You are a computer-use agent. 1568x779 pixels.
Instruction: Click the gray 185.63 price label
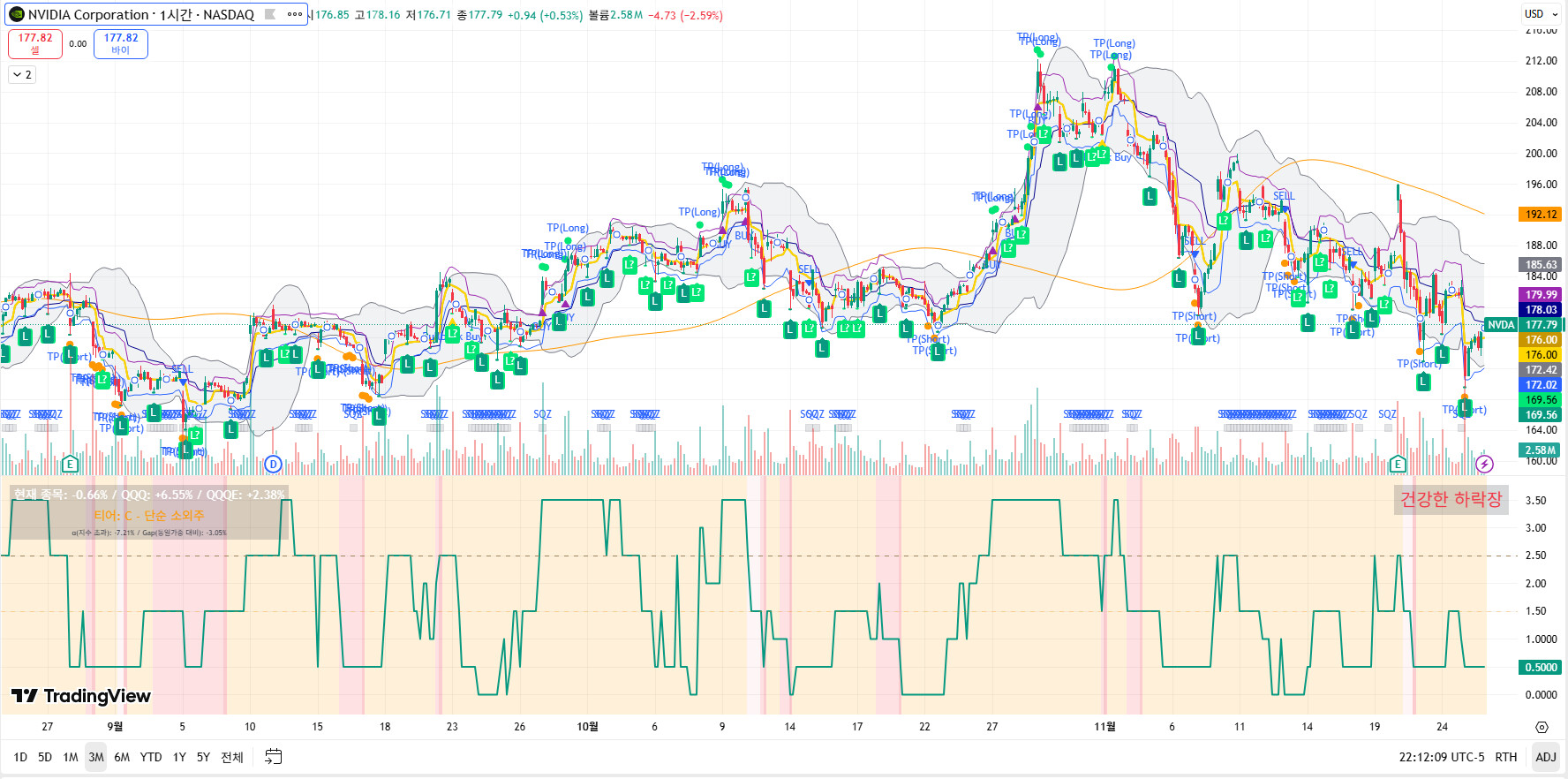click(x=1541, y=265)
